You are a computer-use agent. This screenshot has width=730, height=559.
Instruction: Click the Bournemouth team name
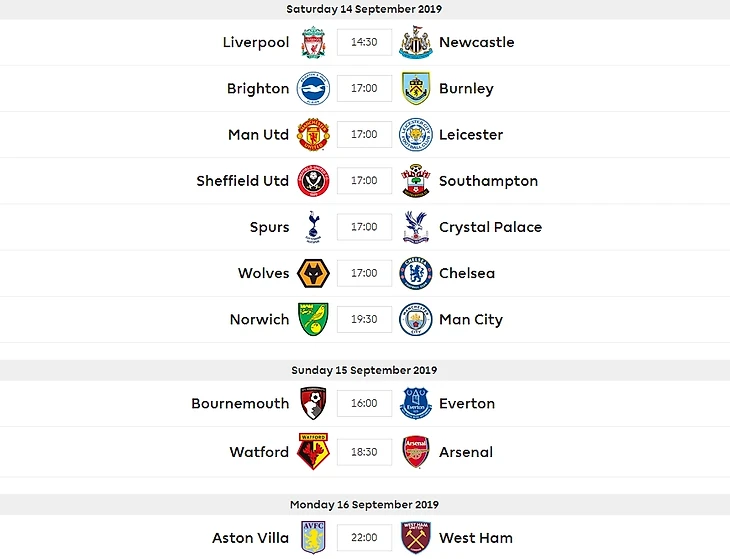coord(240,404)
